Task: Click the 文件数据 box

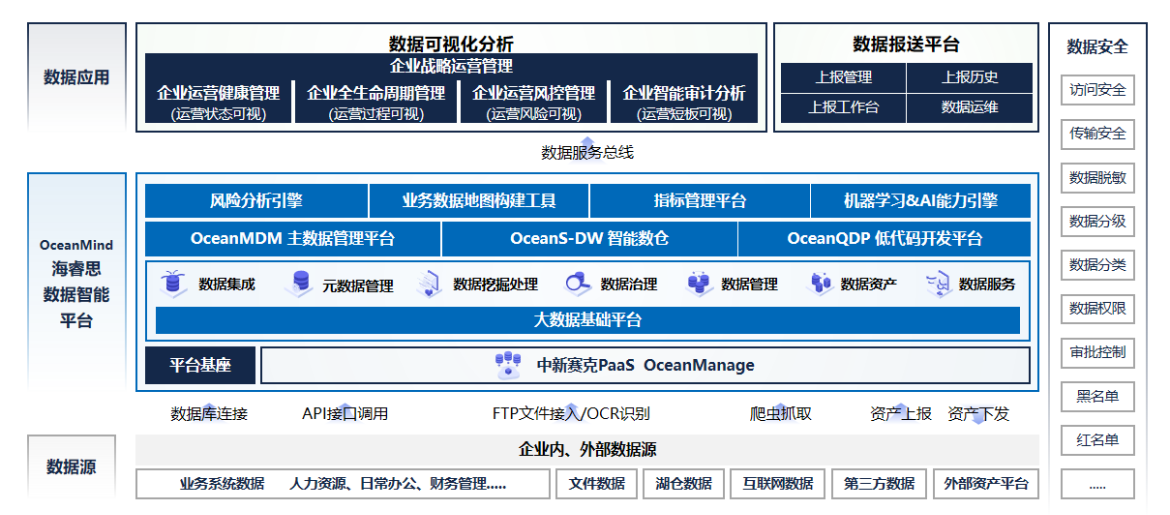Action: click(596, 484)
